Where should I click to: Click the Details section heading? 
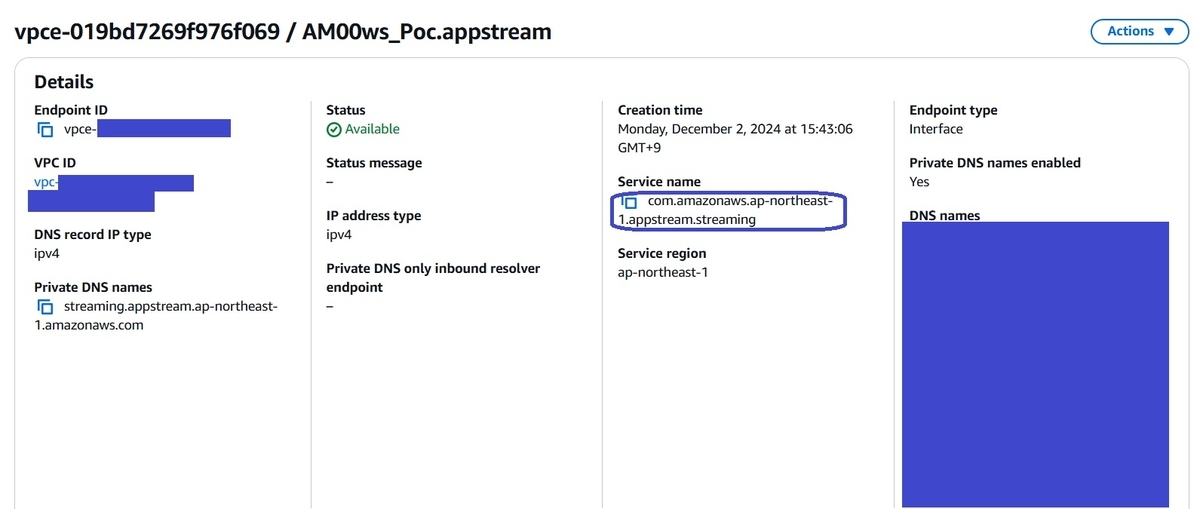(64, 82)
